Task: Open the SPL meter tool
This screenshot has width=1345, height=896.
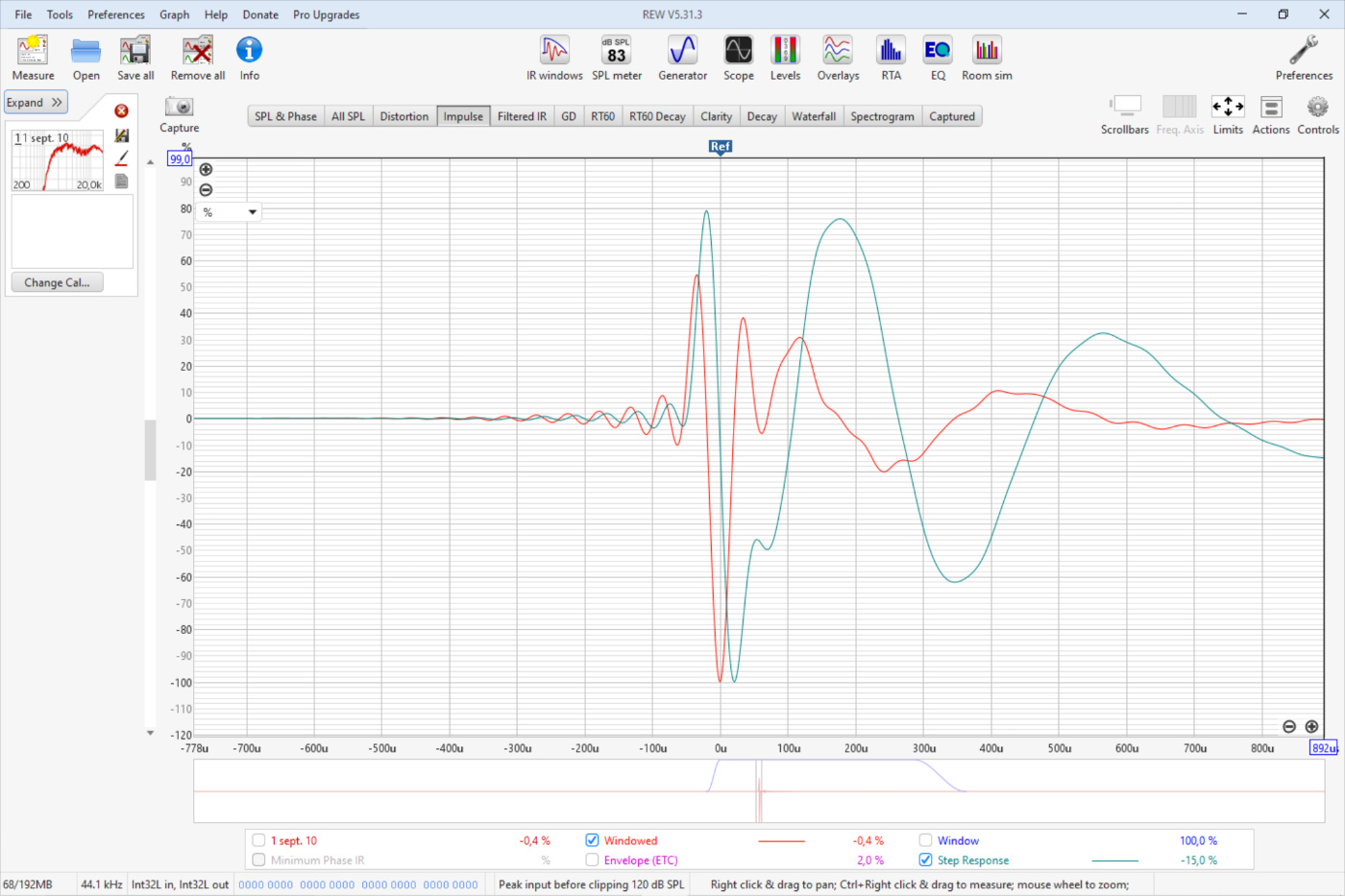Action: click(x=616, y=58)
